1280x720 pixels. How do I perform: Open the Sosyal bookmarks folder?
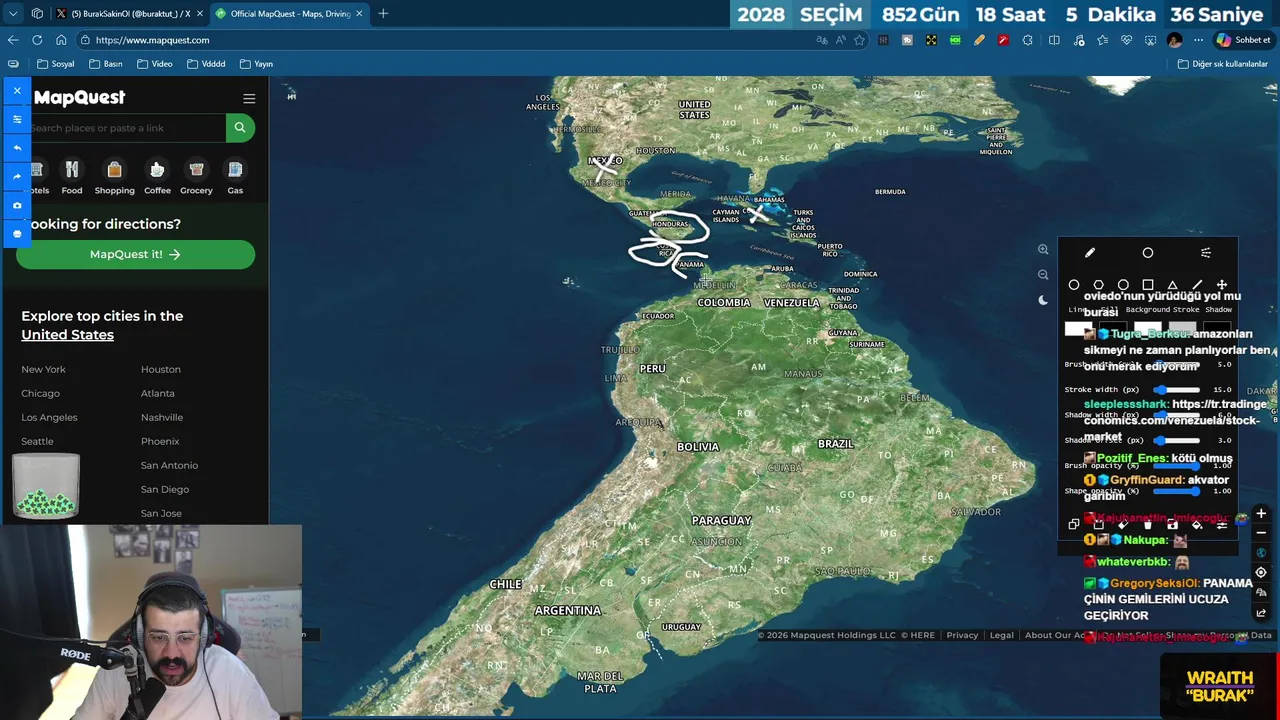[x=56, y=64]
